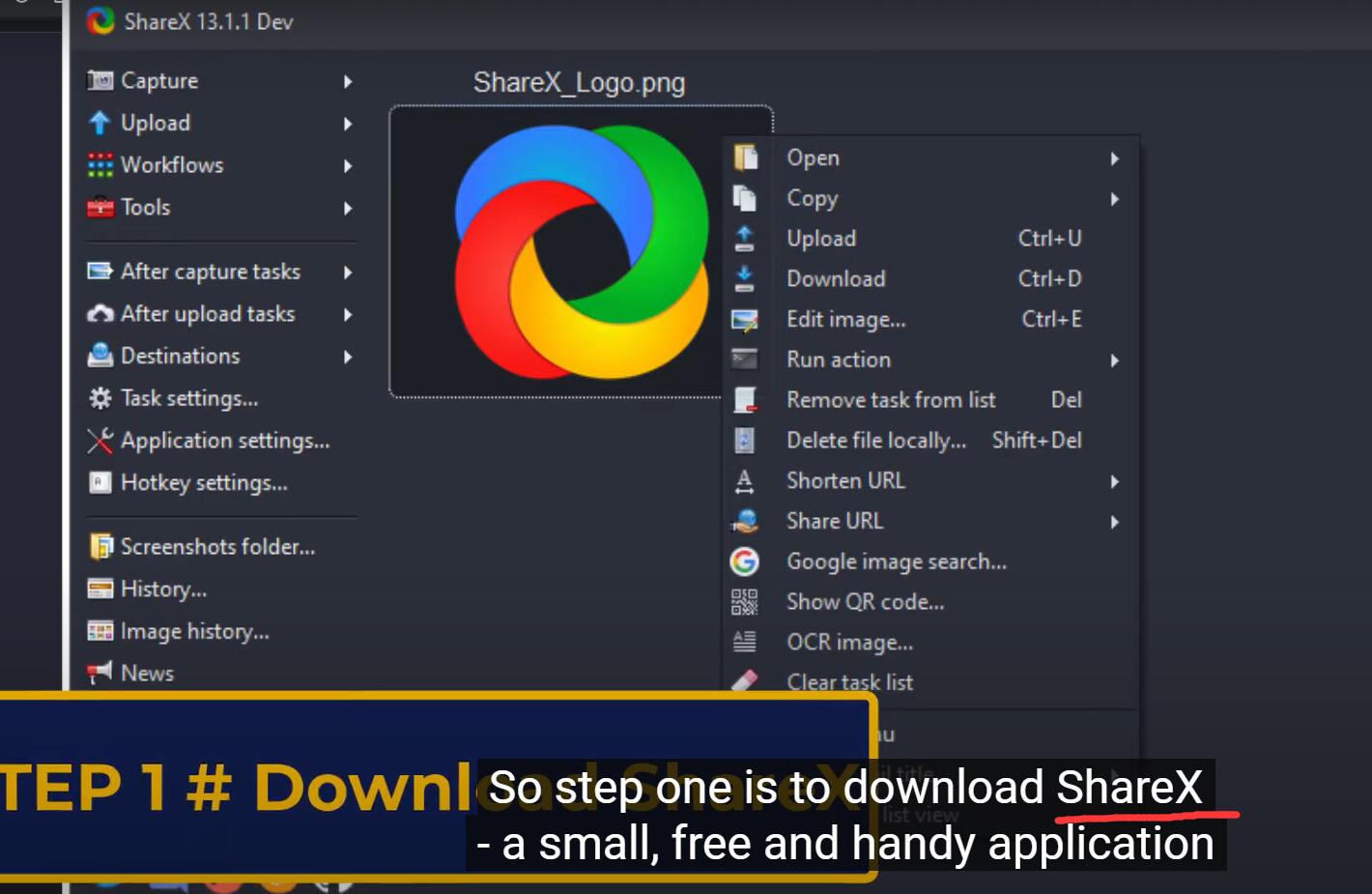Click the Open folder icon in context menu
Viewport: 1372px width, 894px height.
(x=745, y=158)
